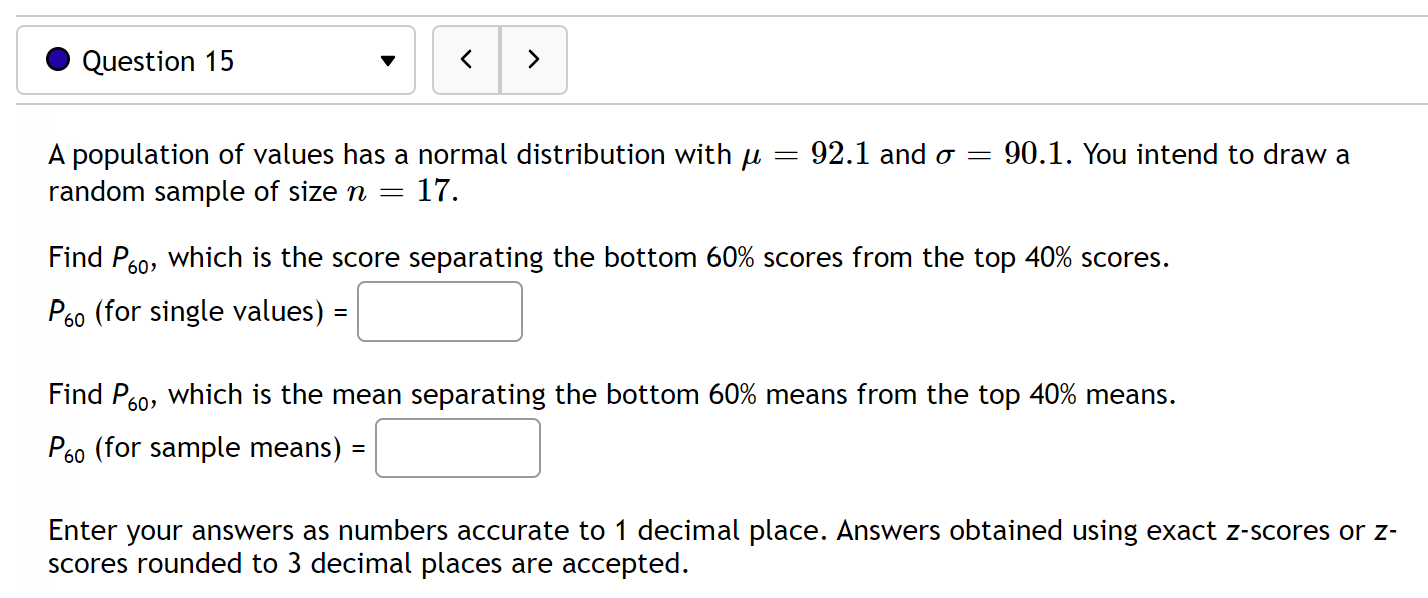Screen dimensions: 1428x598
Task: Click the question navigation selector
Action: point(215,60)
